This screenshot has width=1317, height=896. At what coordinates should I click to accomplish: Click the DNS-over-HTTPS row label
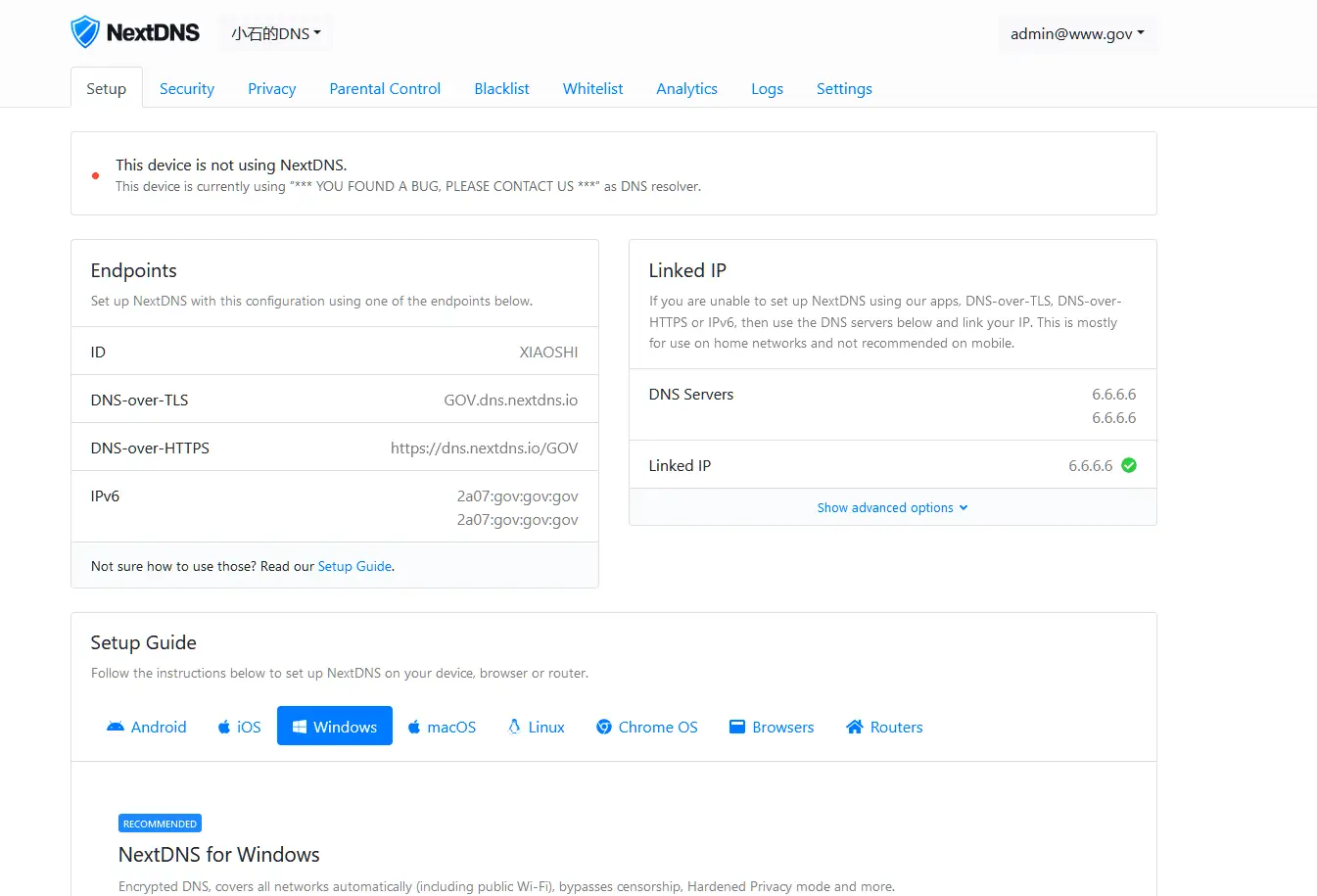tap(150, 448)
